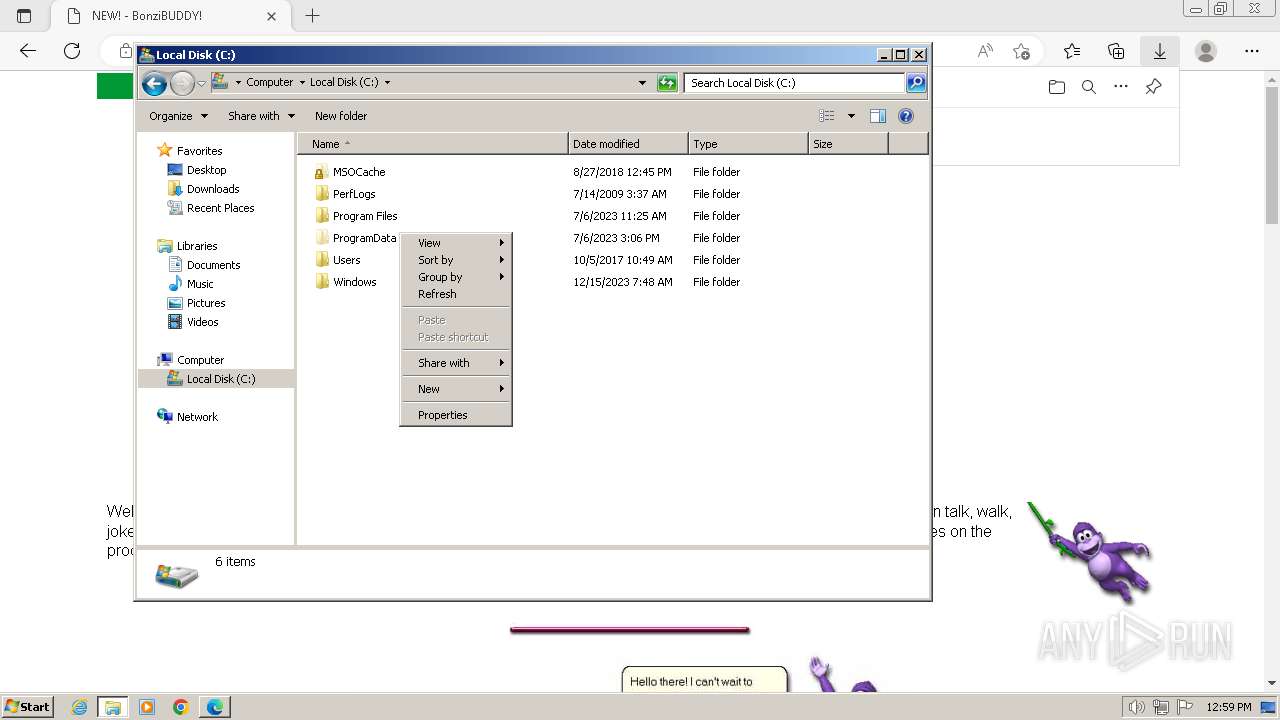This screenshot has height=720, width=1280.
Task: Sort by the Type column header
Action: pos(748,144)
